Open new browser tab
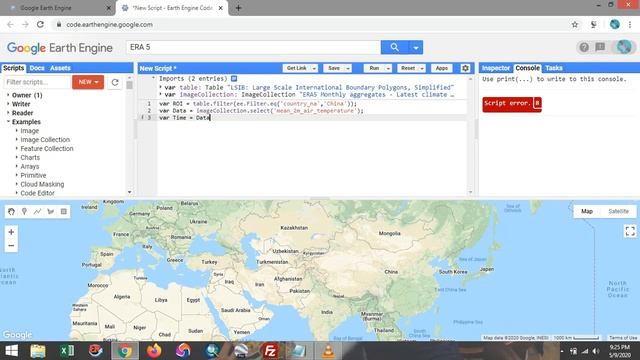This screenshot has height=360, width=640. [238, 8]
